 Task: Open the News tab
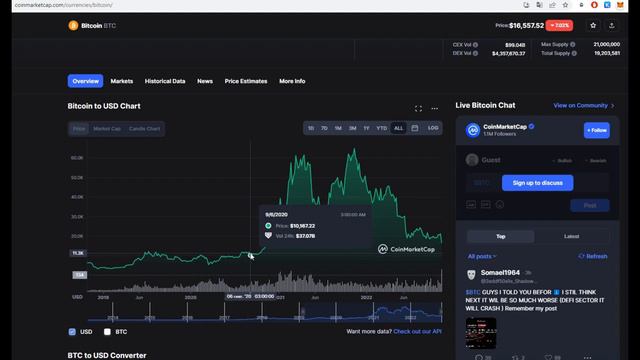pos(205,81)
